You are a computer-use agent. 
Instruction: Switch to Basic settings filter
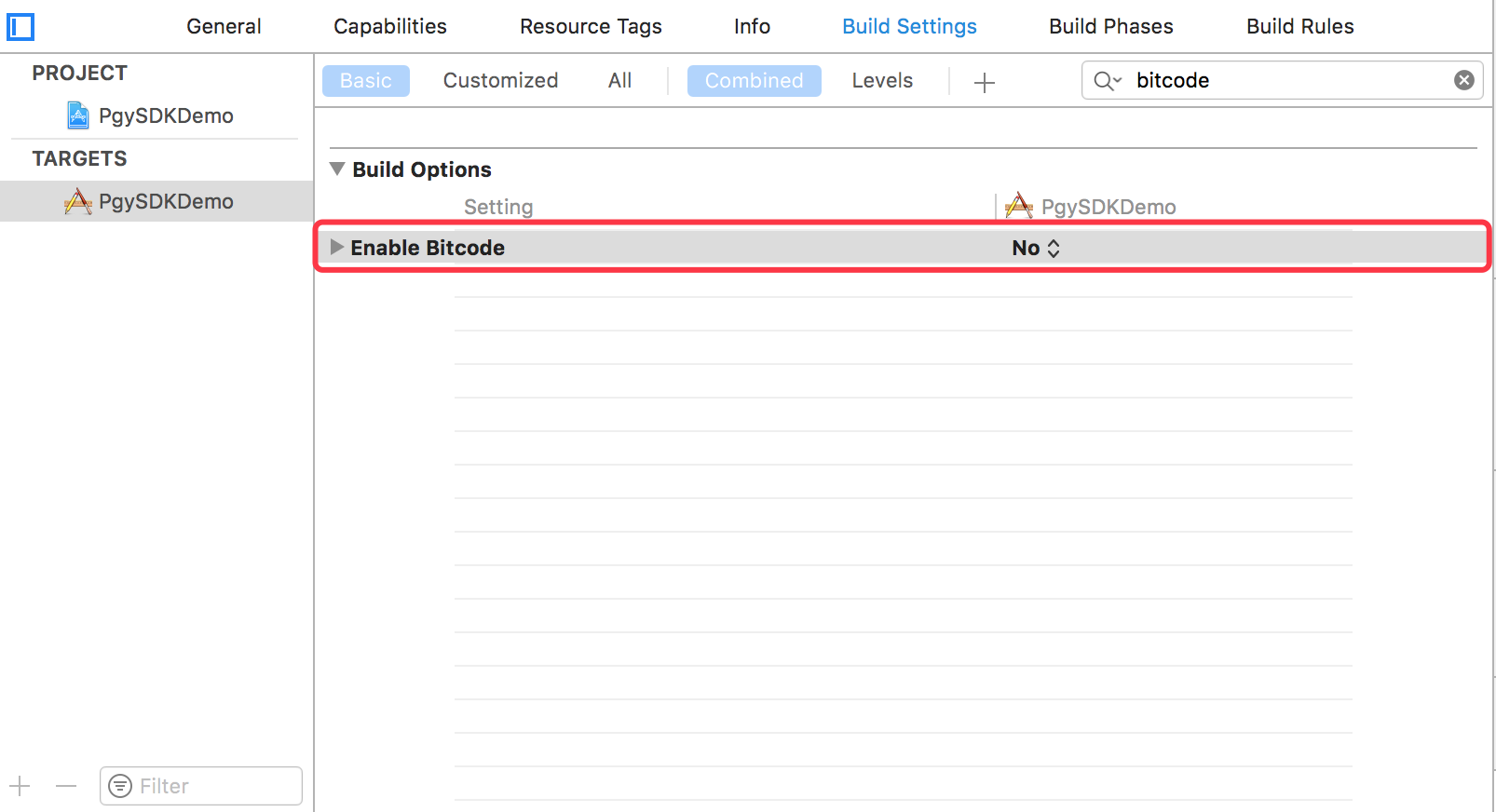[365, 81]
